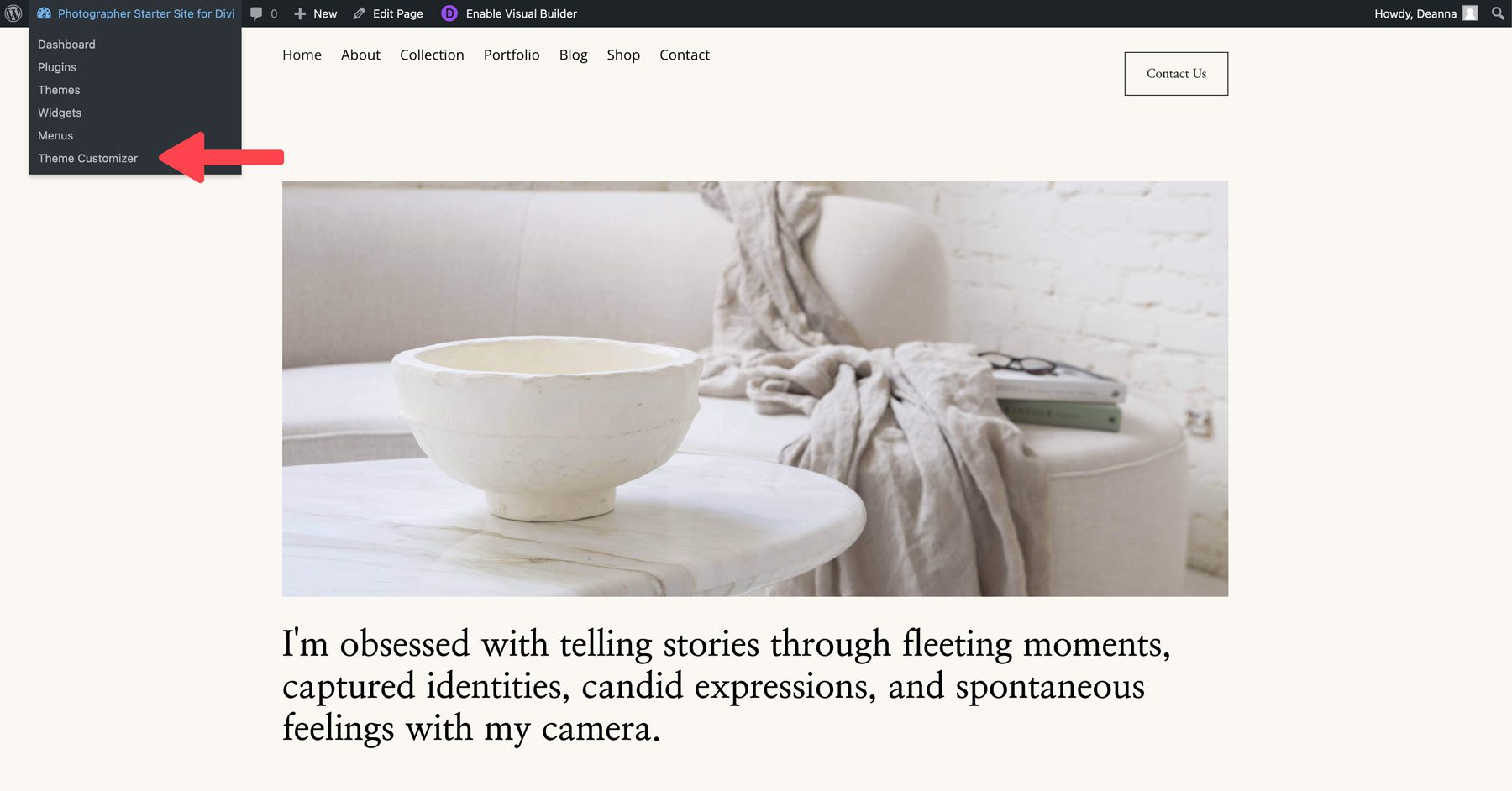Image resolution: width=1512 pixels, height=791 pixels.
Task: Click the plus icon for New
Action: pos(300,13)
